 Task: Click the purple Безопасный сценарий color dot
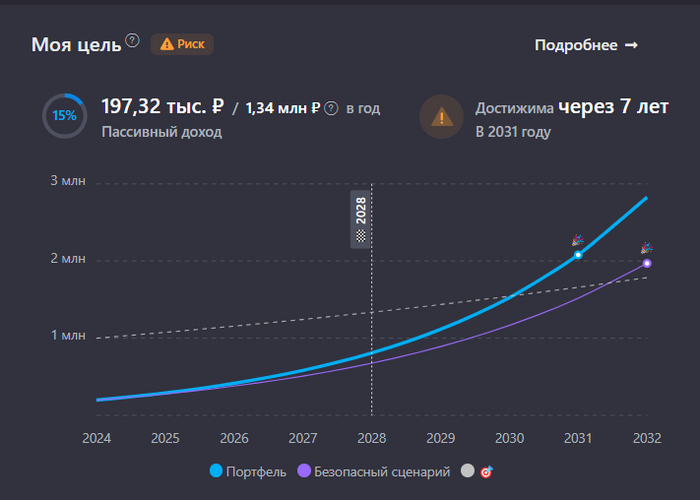[x=304, y=471]
